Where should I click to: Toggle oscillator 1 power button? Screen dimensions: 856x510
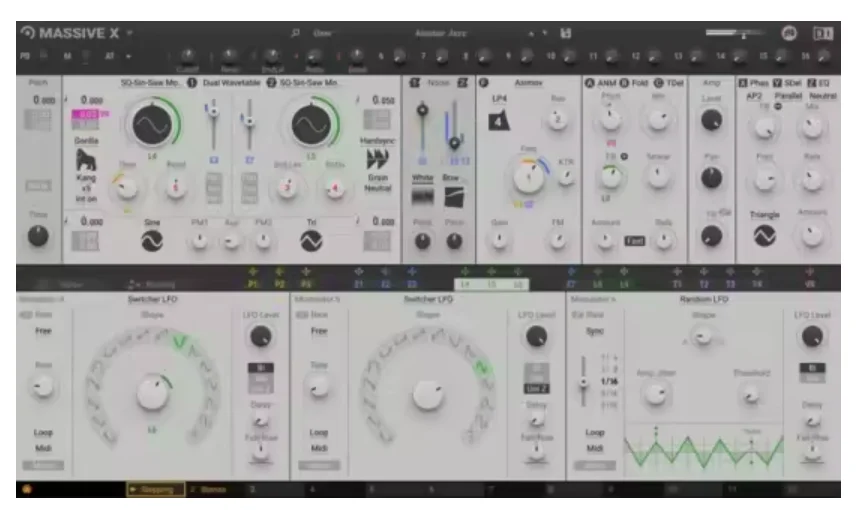click(x=192, y=83)
